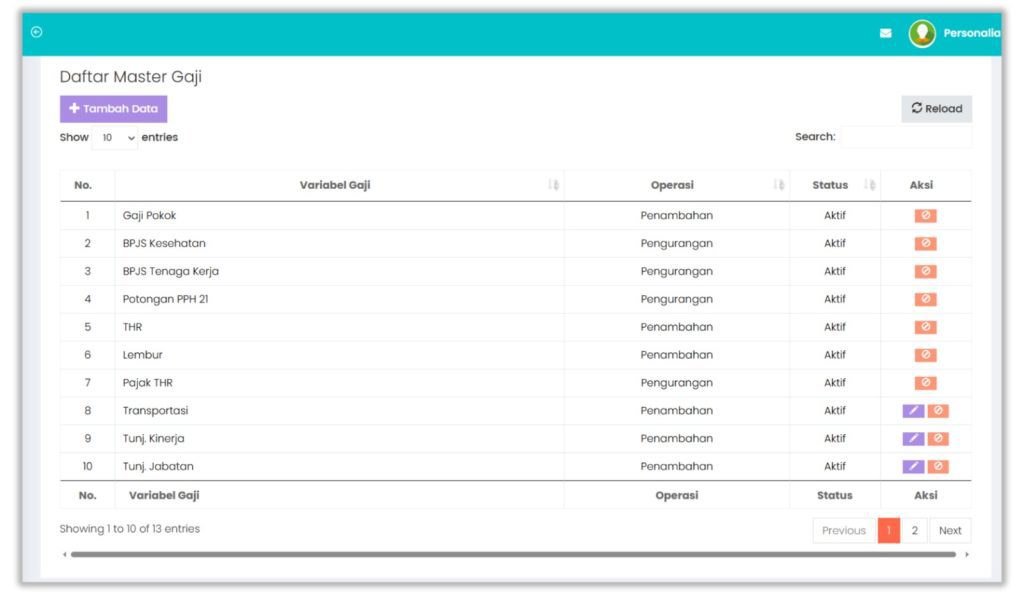Click the disable icon for BPJS Kesehatan
Image resolution: width=1024 pixels, height=601 pixels.
click(x=925, y=244)
